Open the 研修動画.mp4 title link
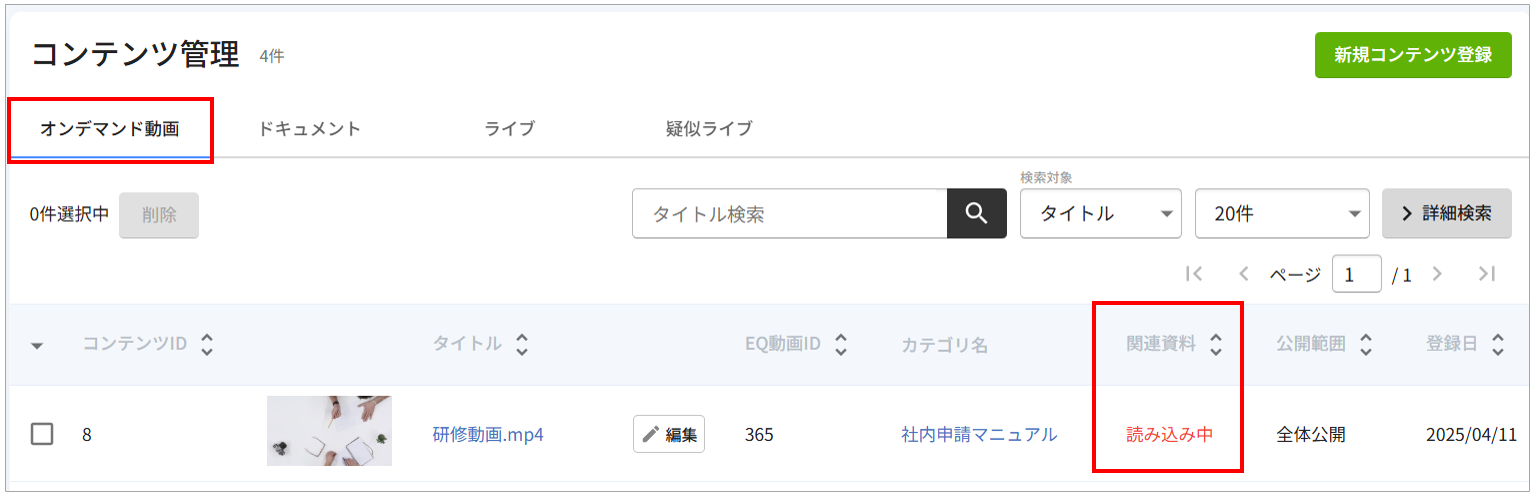The height and width of the screenshot is (495, 1532). 488,434
